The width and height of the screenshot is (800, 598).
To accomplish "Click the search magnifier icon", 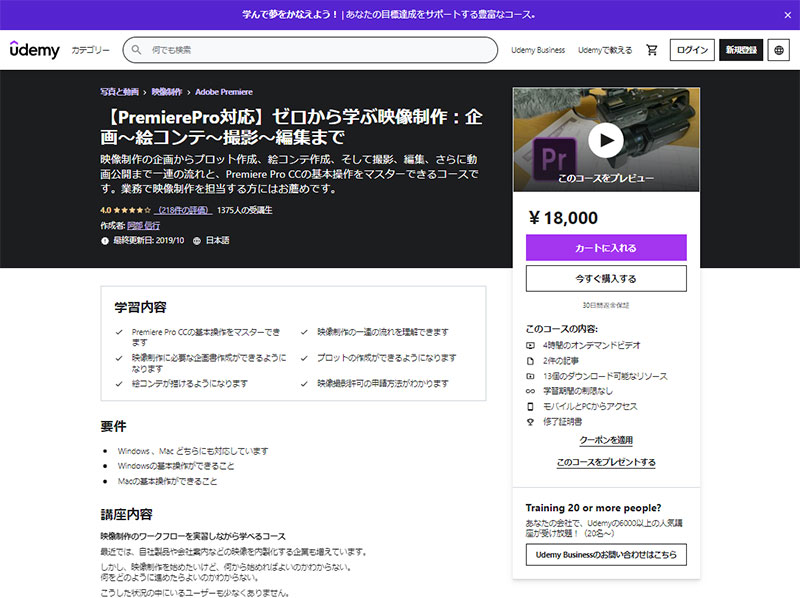I will click(x=136, y=49).
